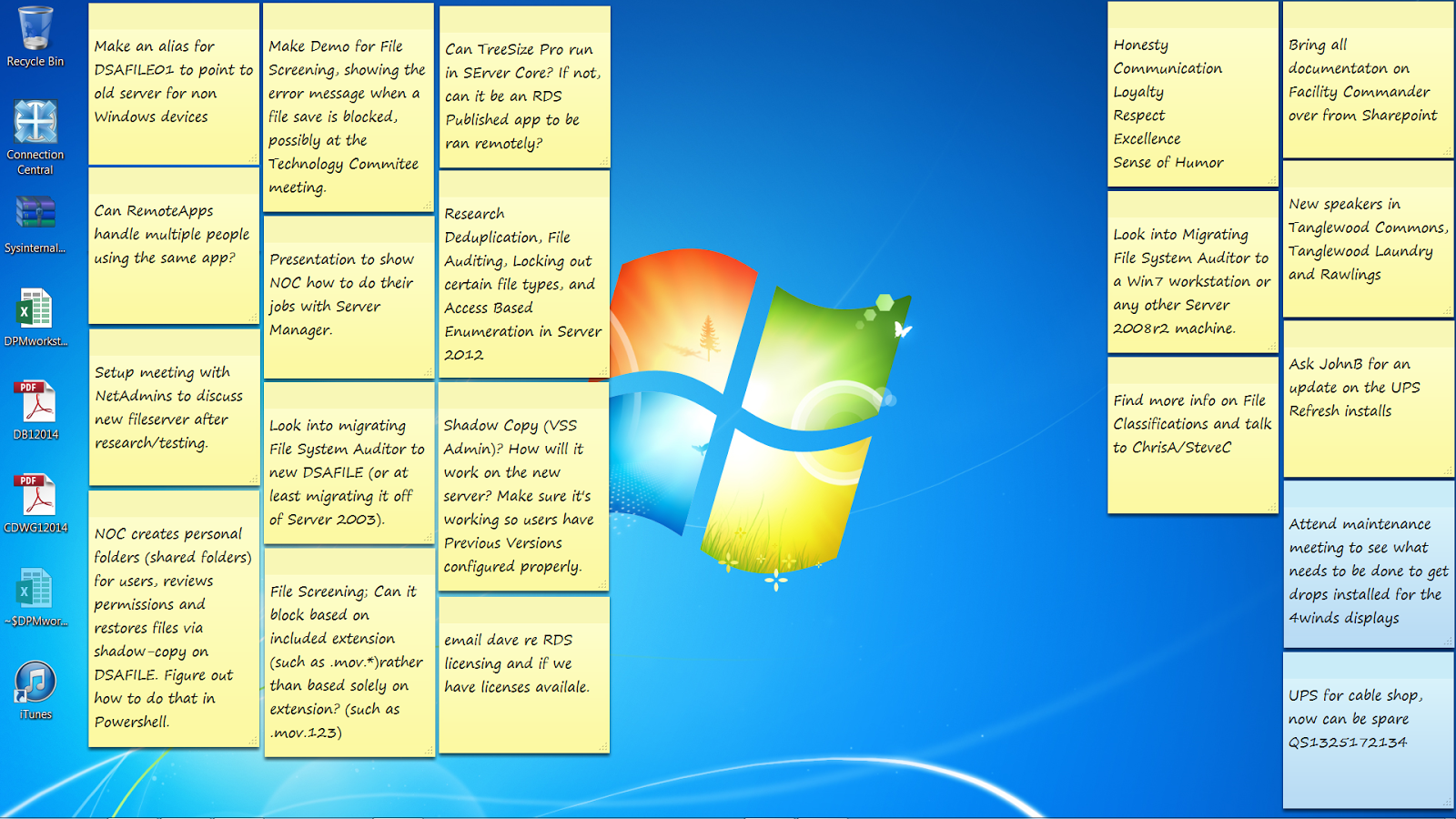Select the DPMworkst Excel file icon
1456x819 pixels.
click(x=35, y=318)
